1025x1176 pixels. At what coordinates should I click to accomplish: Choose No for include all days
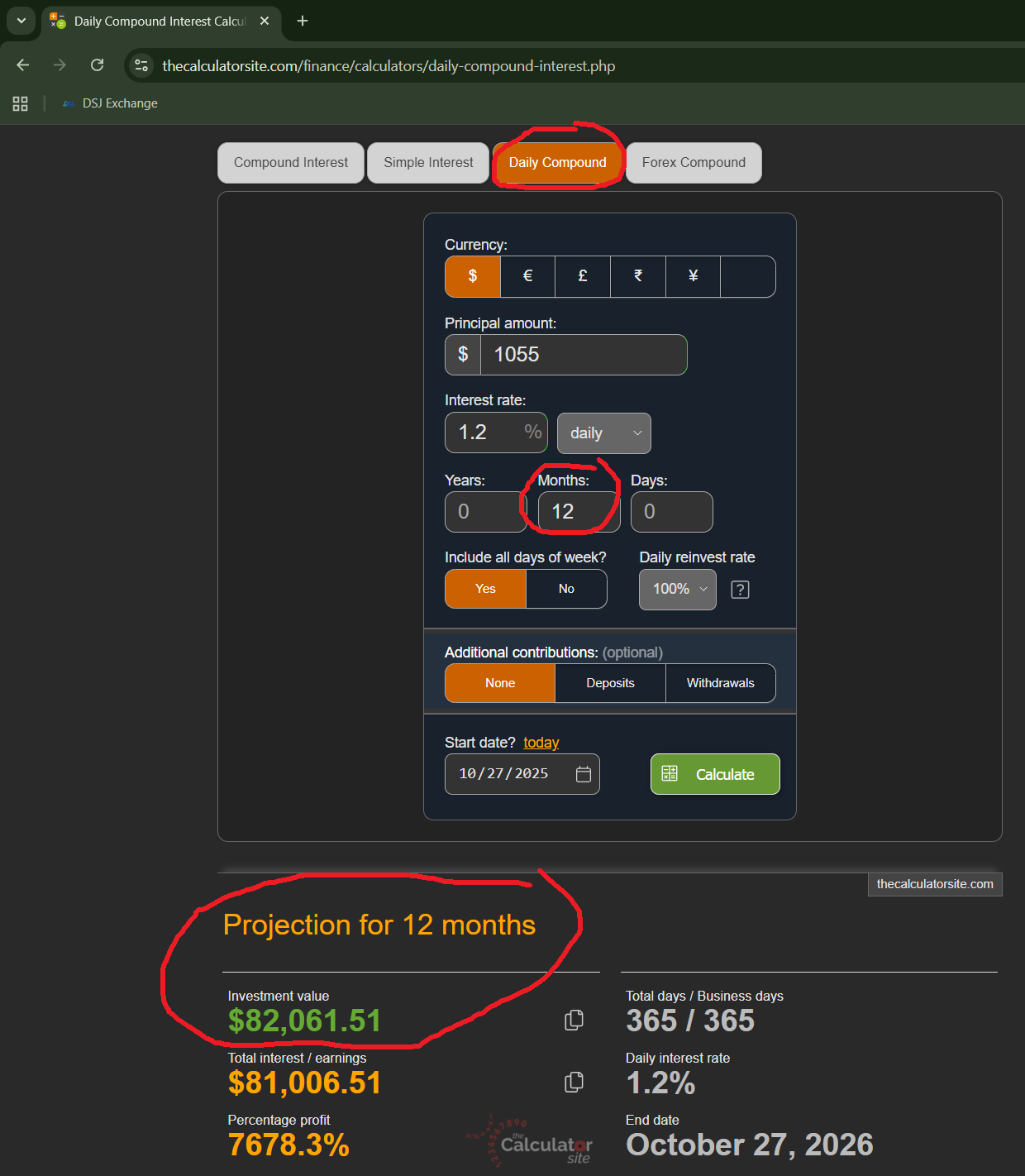click(566, 589)
